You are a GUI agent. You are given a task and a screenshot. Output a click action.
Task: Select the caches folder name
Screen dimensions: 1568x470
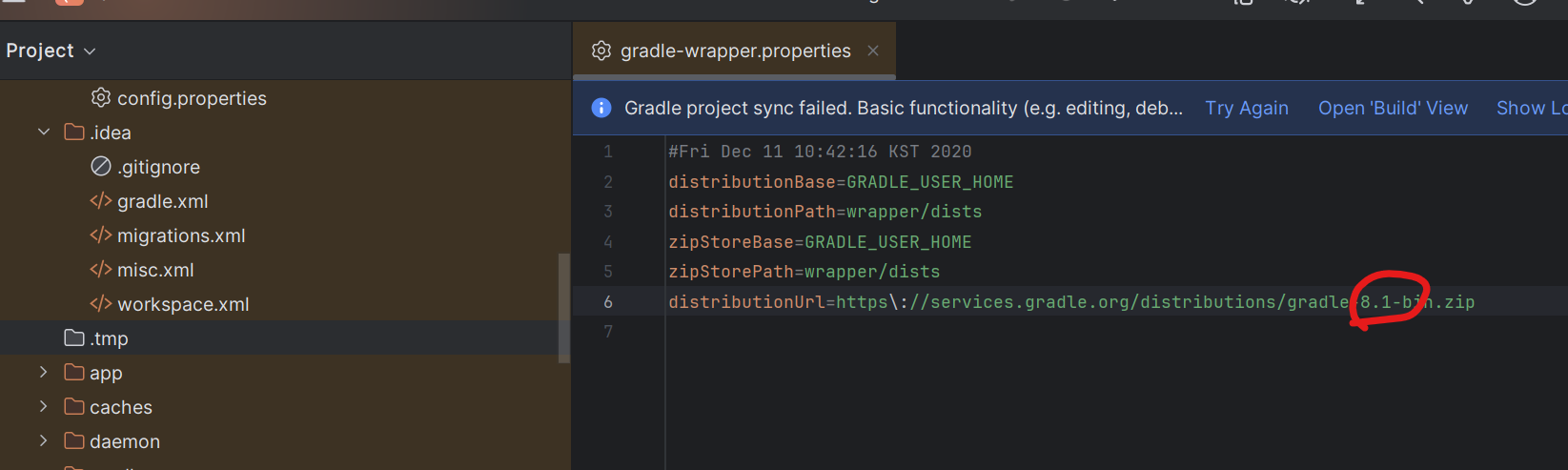[x=121, y=407]
